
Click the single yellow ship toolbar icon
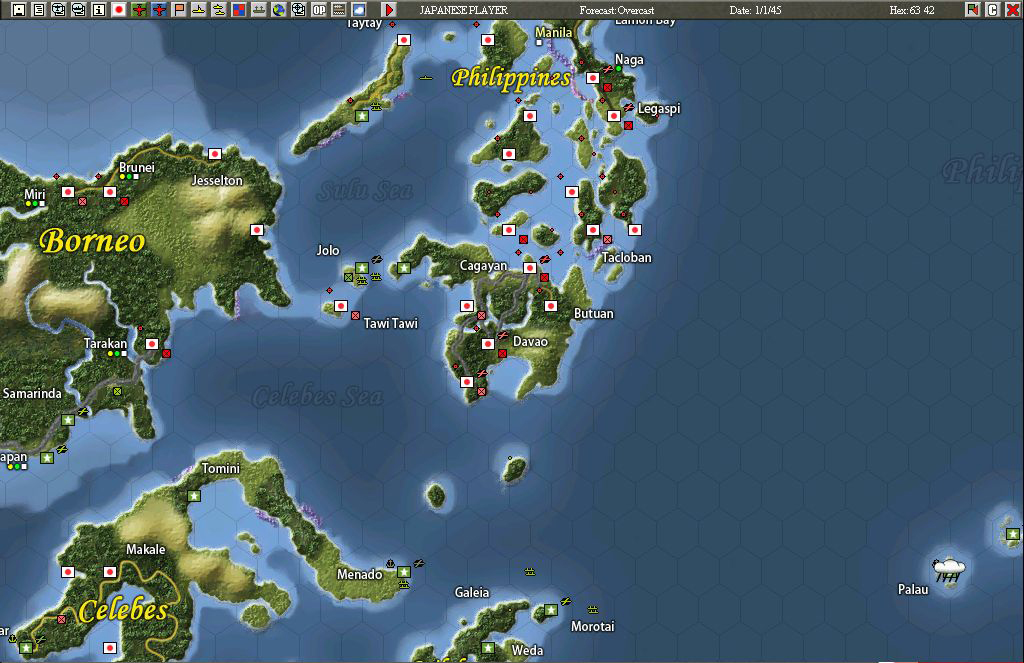pos(199,10)
